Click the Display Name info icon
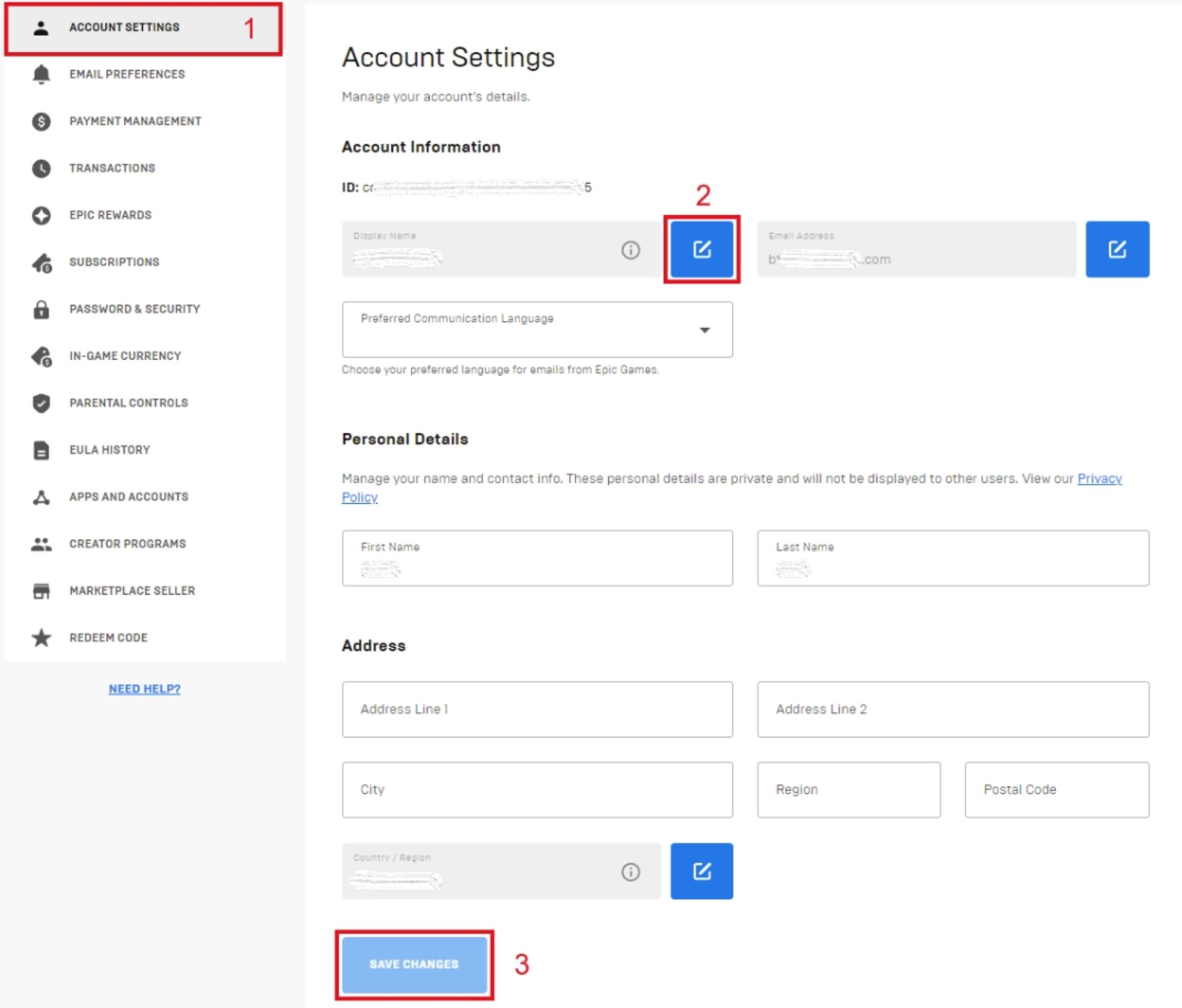This screenshot has width=1182, height=1008. coord(630,250)
